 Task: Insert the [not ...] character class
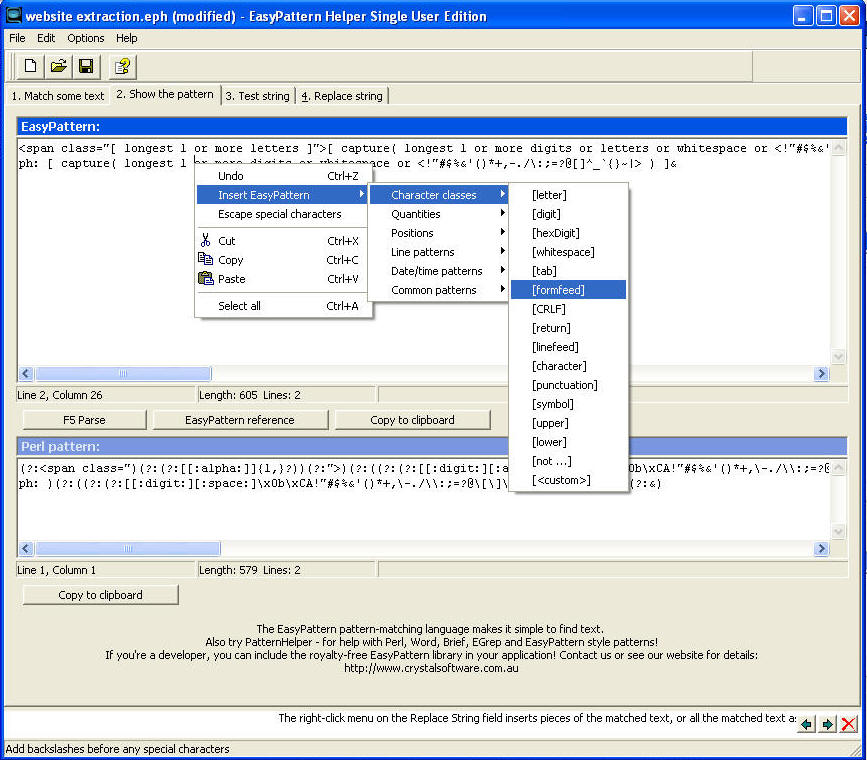tap(568, 461)
